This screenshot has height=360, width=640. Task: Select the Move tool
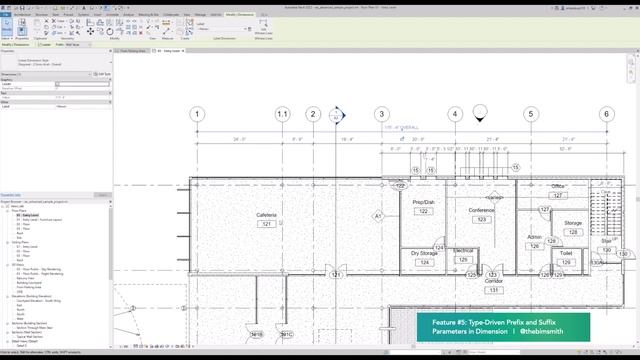click(x=90, y=31)
